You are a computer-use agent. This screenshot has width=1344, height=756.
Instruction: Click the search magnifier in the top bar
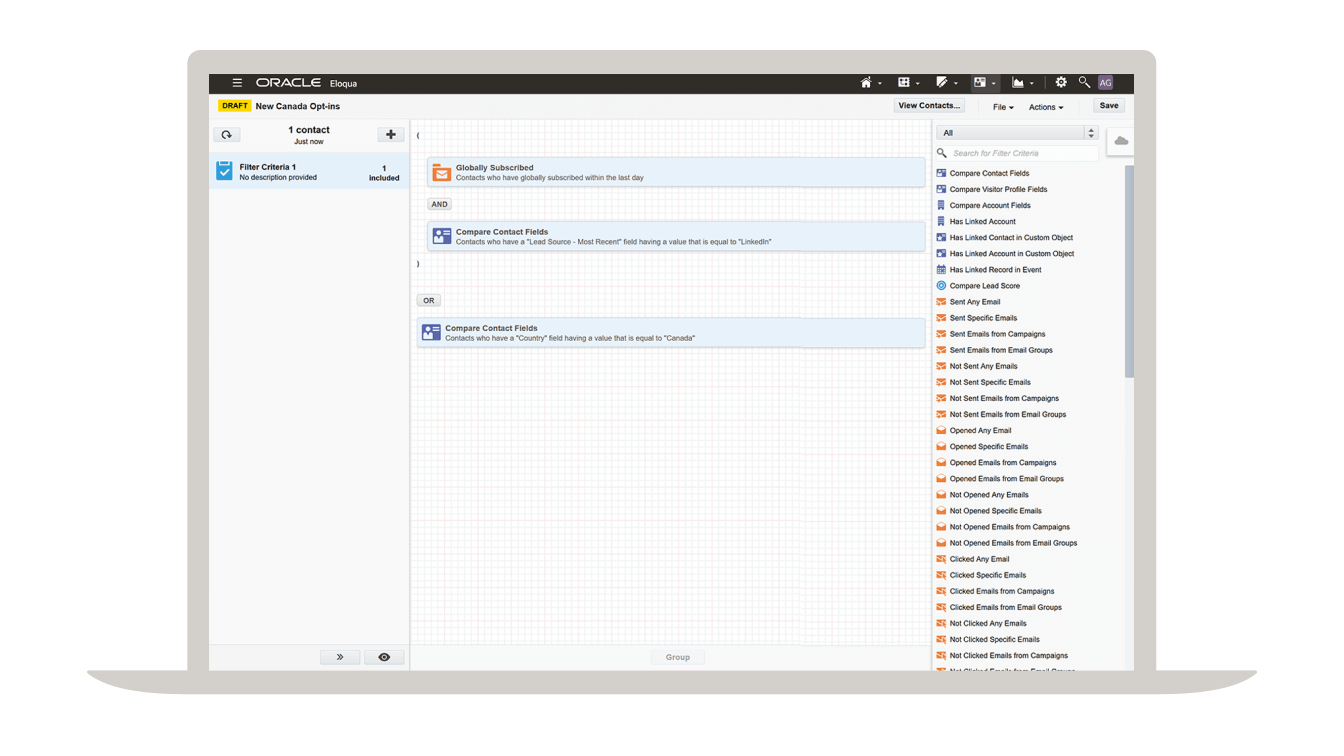[x=1082, y=82]
